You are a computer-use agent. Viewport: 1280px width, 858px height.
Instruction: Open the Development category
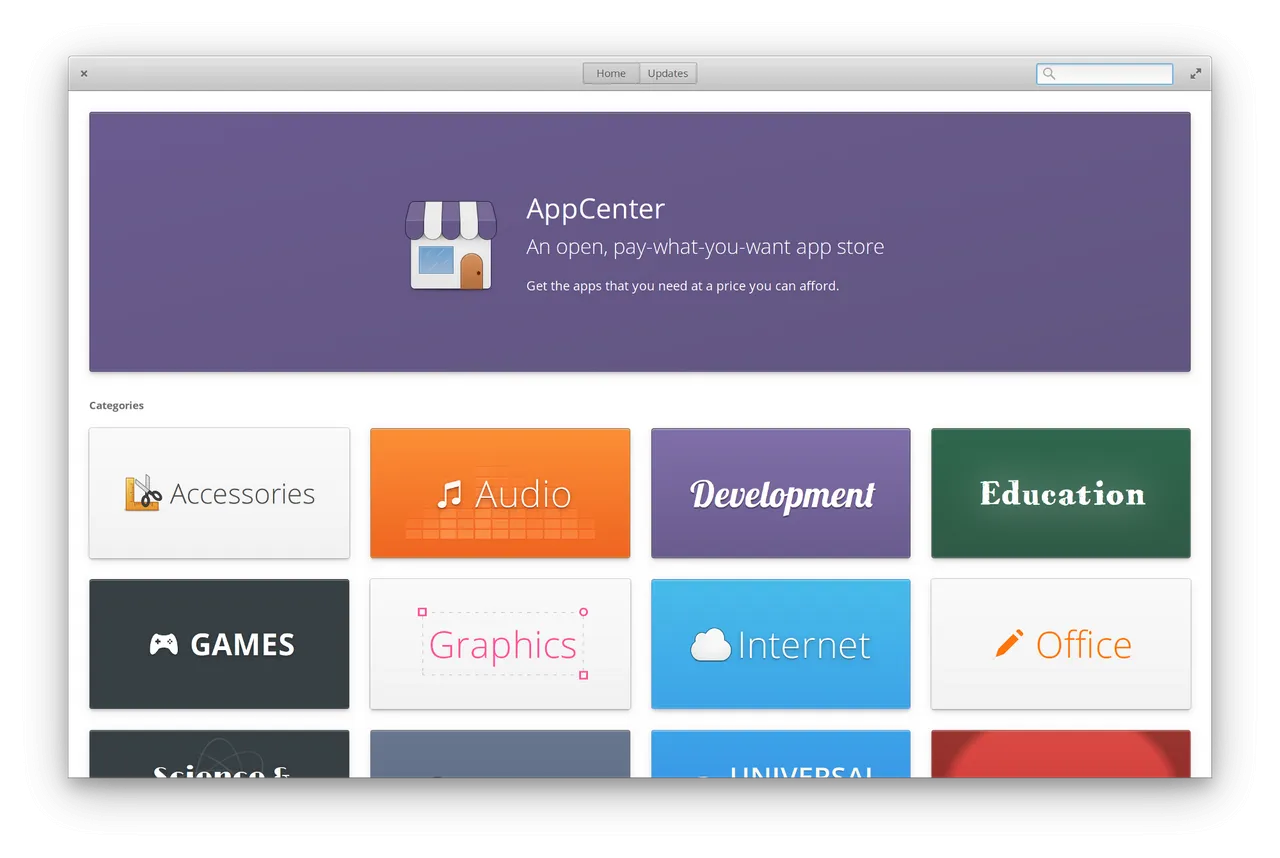pos(781,493)
